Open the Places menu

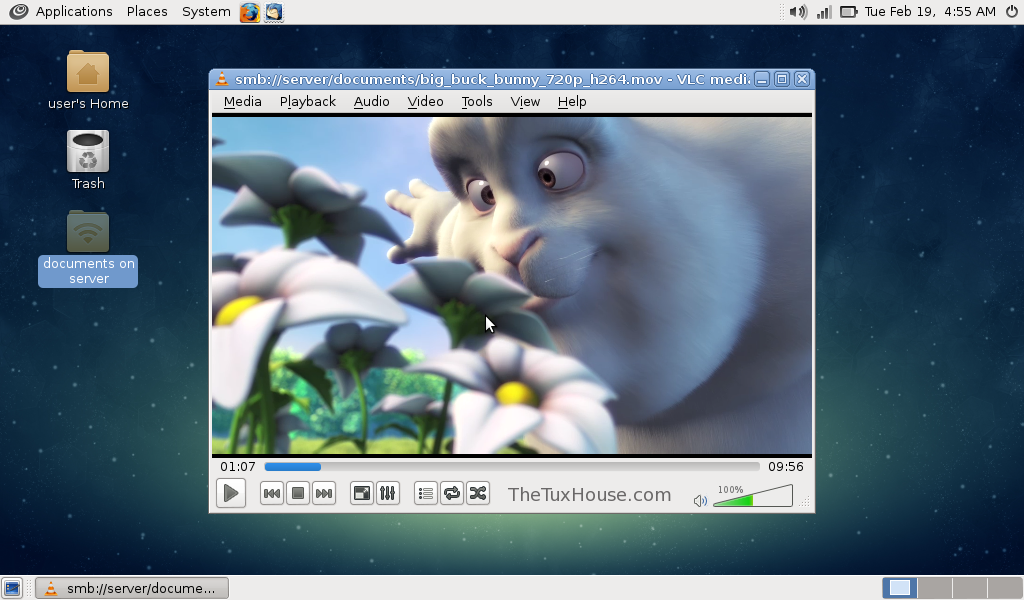(147, 11)
